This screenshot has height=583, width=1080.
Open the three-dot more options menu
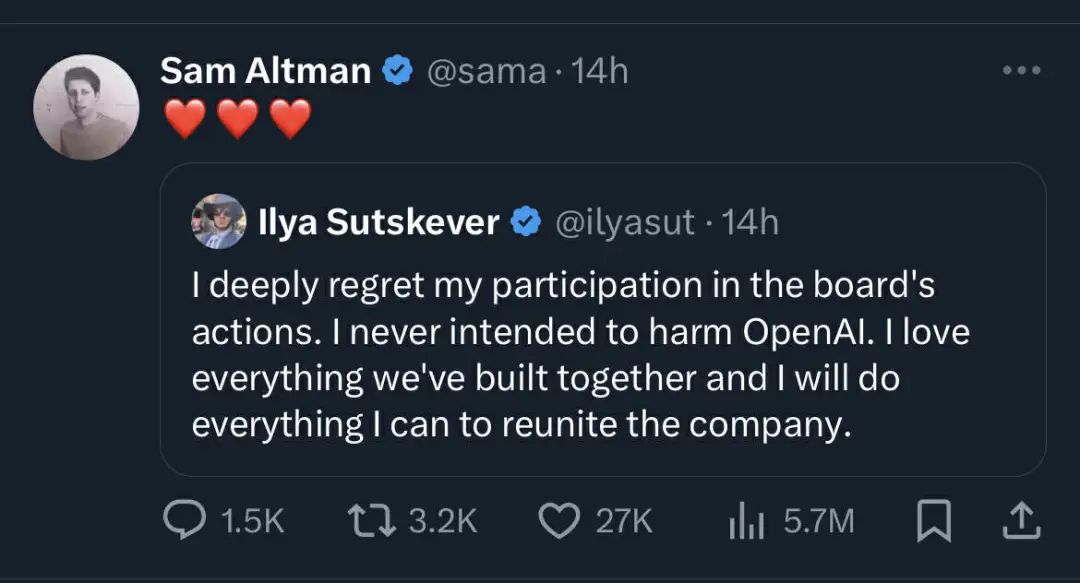tap(1022, 71)
